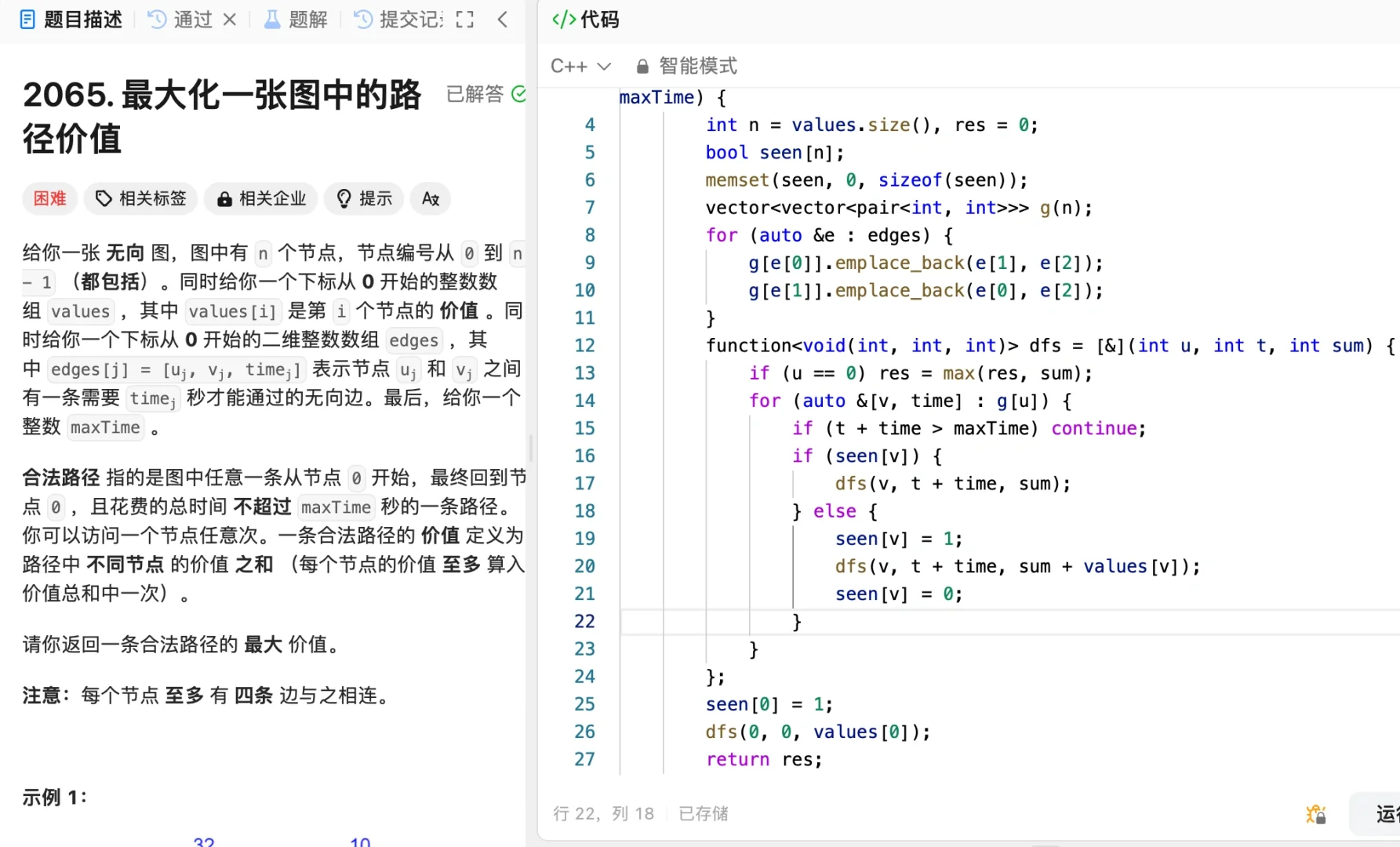The height and width of the screenshot is (847, 1400).
Task: Click the debug bug-lock icon
Action: coord(1315,814)
